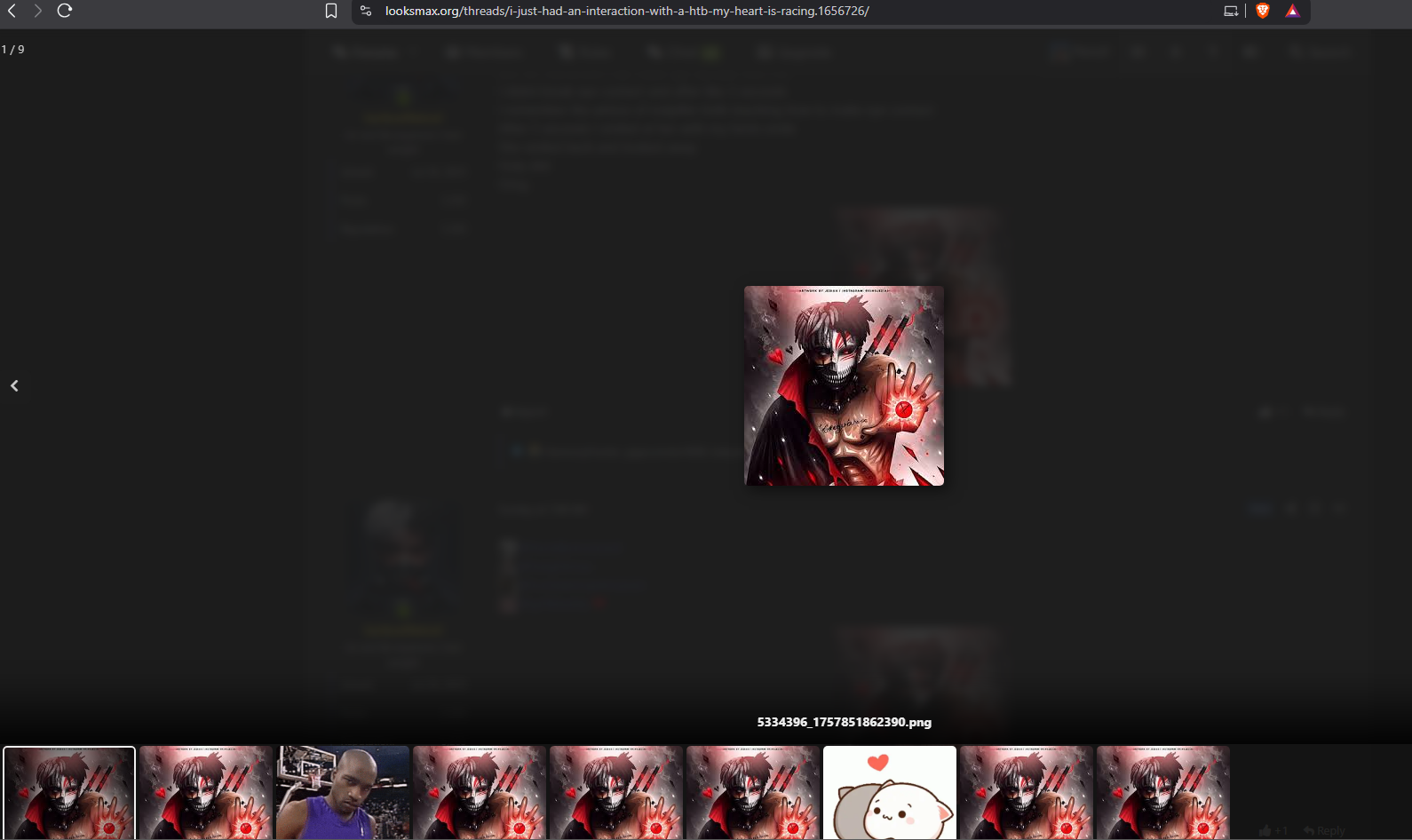Screen dimensions: 1412x840
Task: Open the cute cat with heart thumbnail
Action: [890, 792]
